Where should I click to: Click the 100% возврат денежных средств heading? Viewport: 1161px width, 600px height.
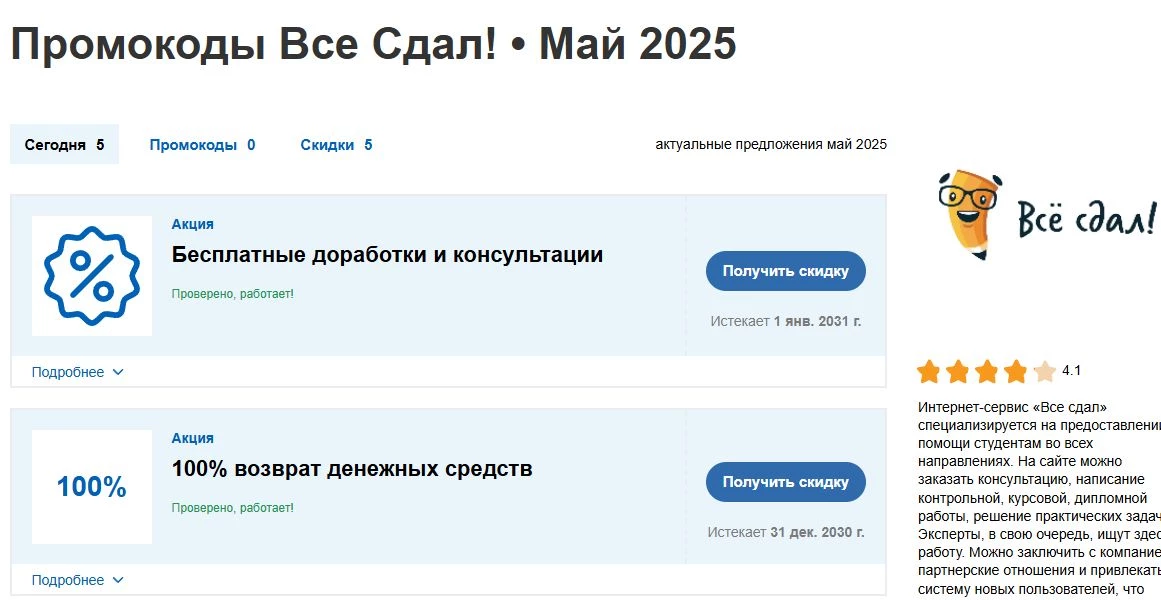[352, 468]
